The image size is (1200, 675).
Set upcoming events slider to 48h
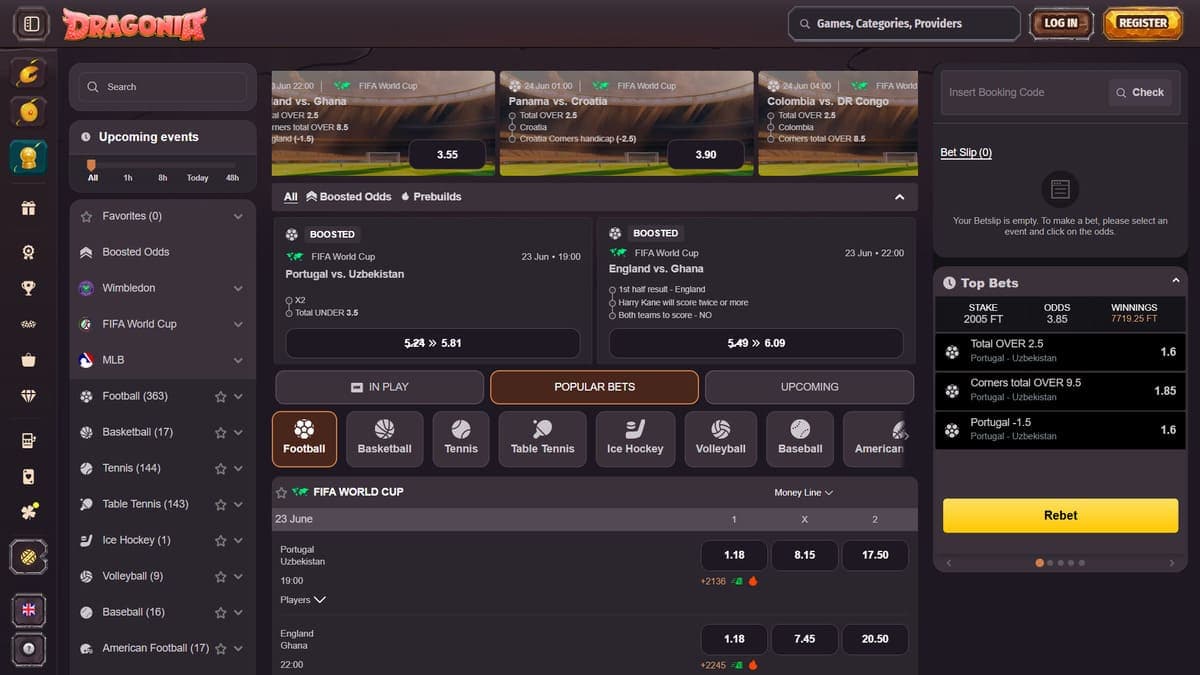pyautogui.click(x=232, y=178)
